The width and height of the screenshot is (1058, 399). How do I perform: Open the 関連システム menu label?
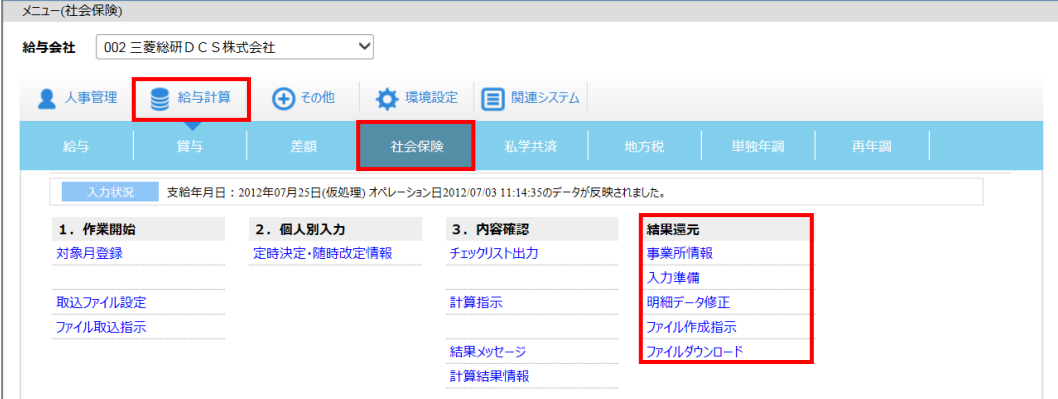[545, 99]
